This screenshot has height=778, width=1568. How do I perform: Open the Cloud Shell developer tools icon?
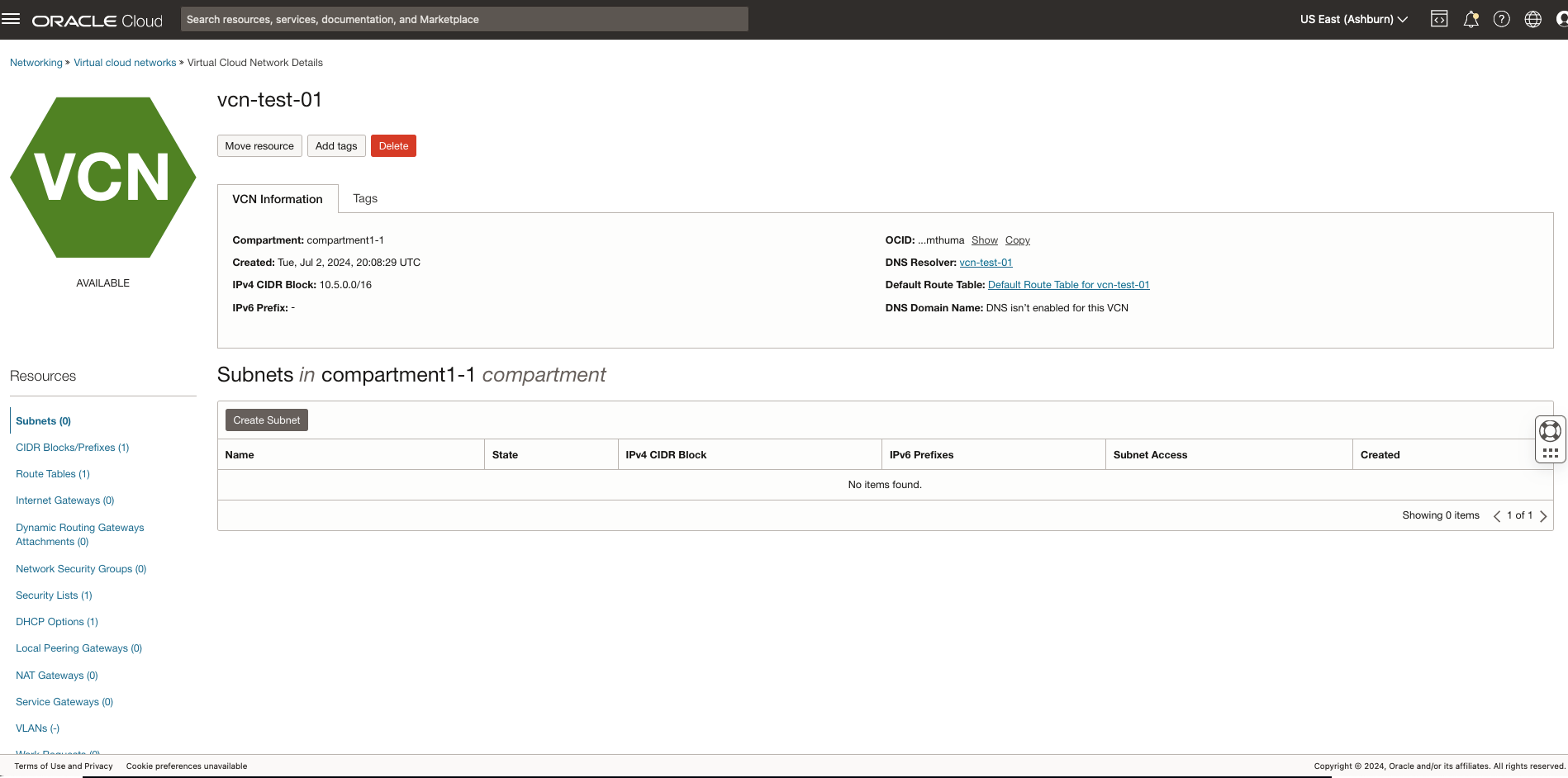pyautogui.click(x=1438, y=18)
